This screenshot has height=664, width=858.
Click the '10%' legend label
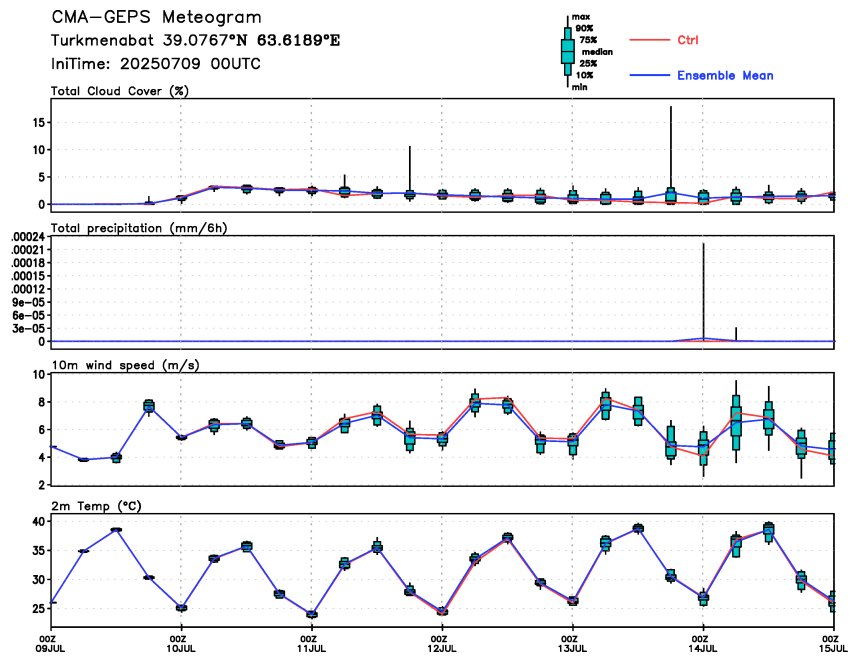(584, 75)
